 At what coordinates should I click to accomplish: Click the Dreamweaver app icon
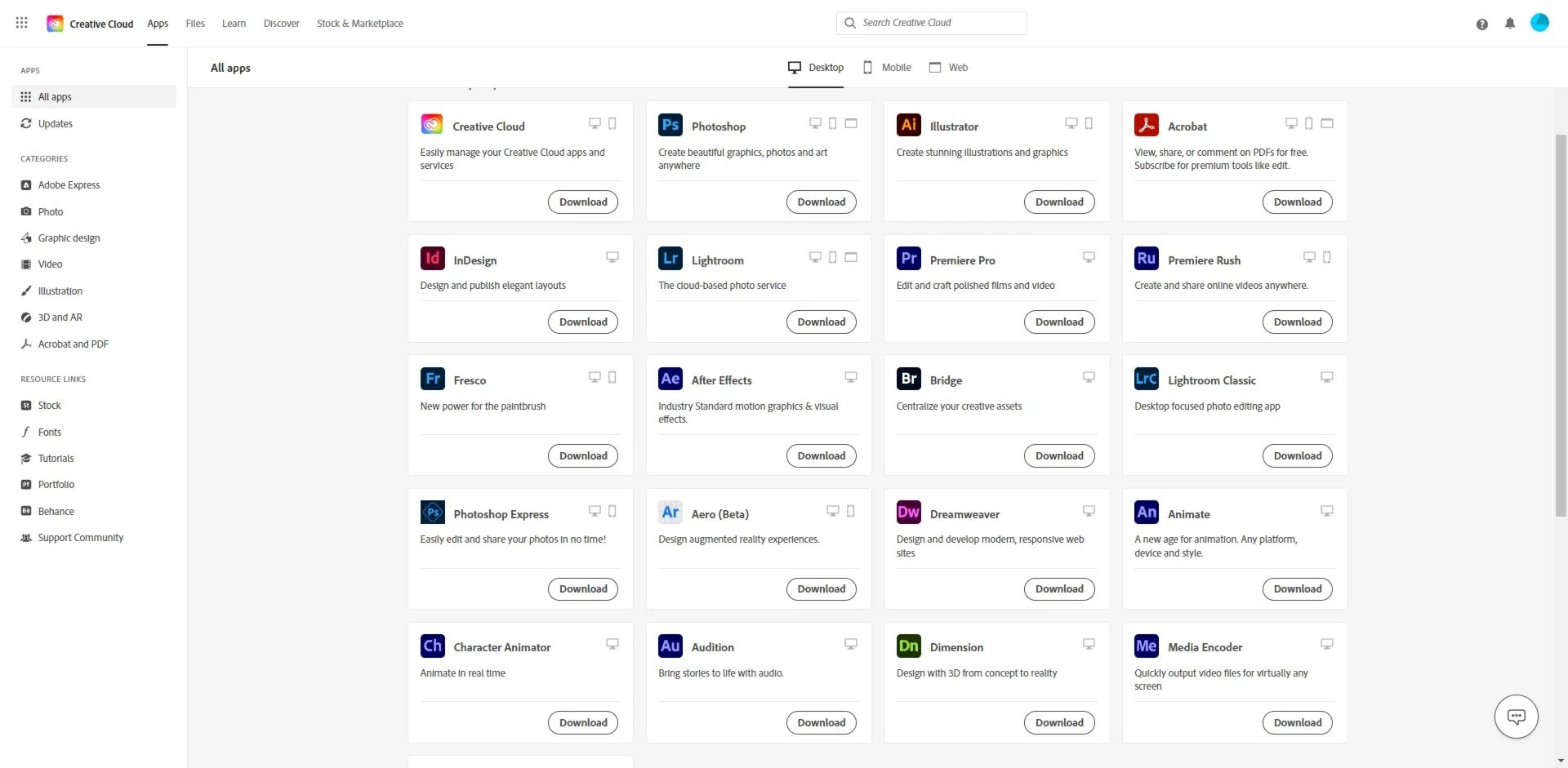[909, 513]
